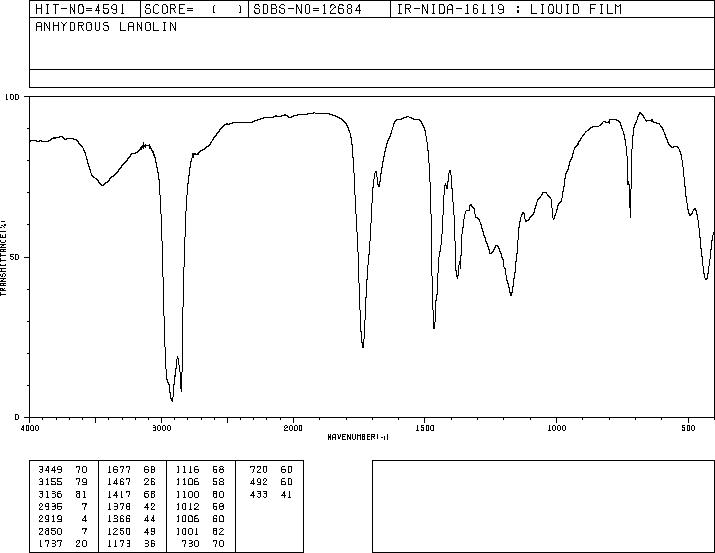Screen dimensions: 715x553
Task: Click transmittance value 58 beside 1106
Action: point(218,482)
